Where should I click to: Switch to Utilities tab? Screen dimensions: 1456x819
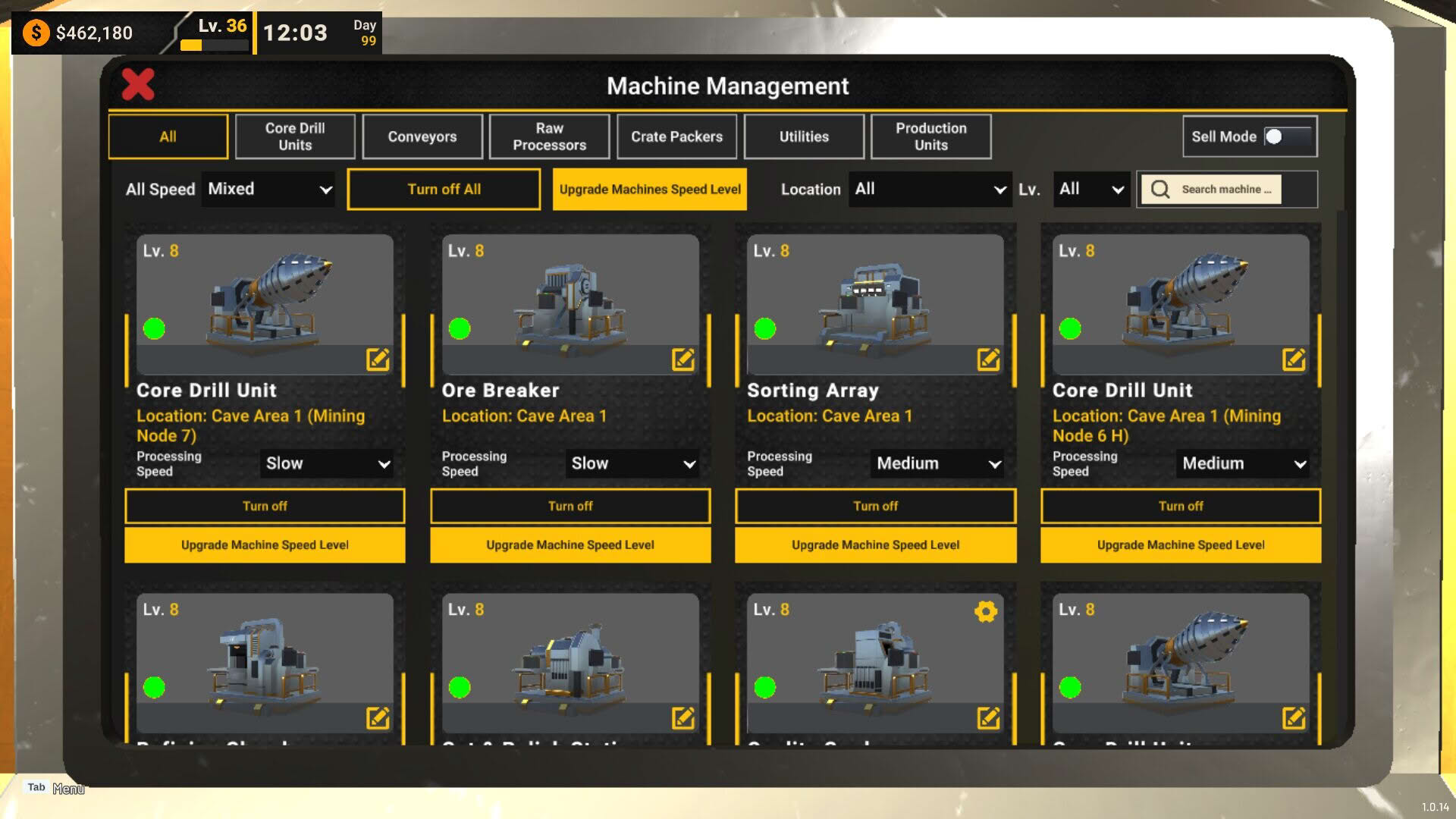804,136
